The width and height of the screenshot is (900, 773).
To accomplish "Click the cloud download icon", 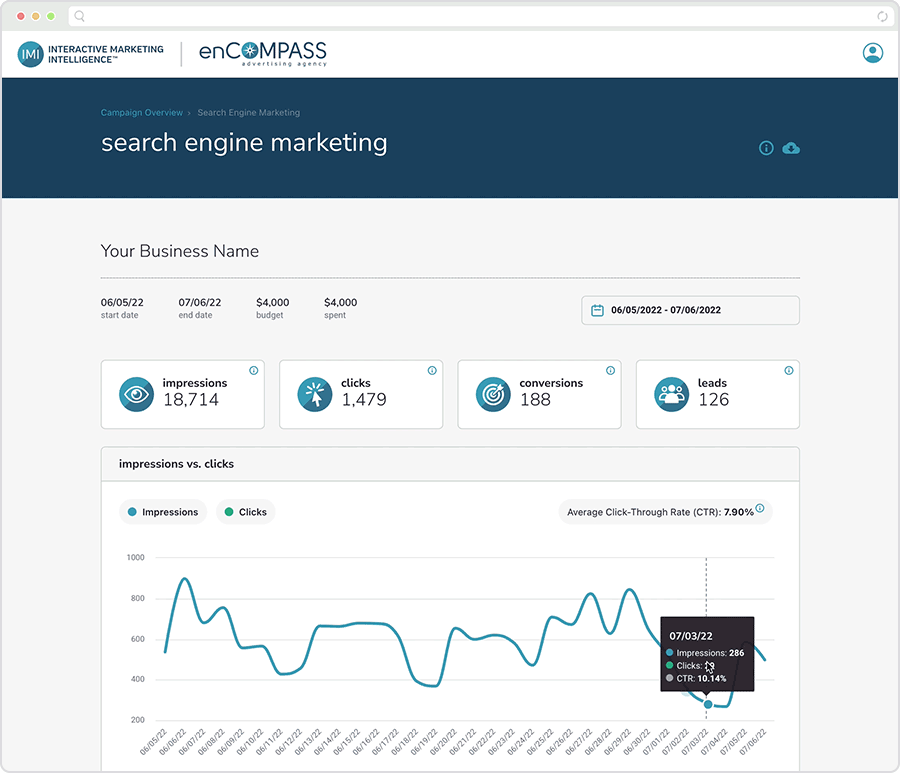I will [x=791, y=148].
